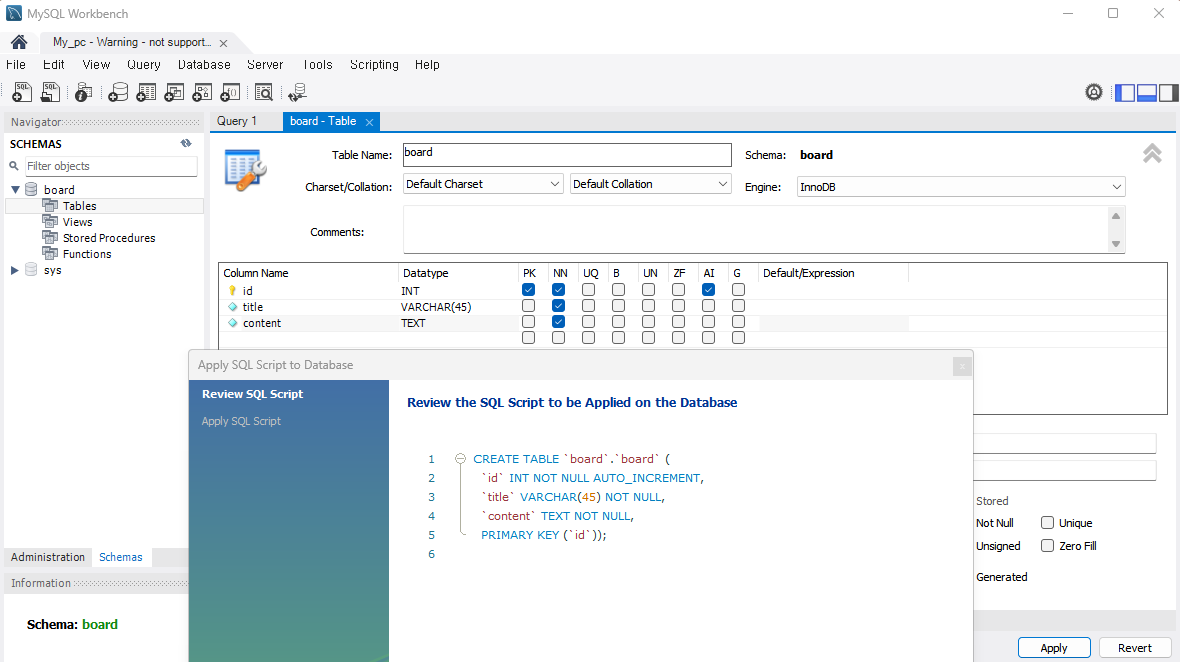Collapse the board schema tree node
The width and height of the screenshot is (1180, 662).
coord(15,190)
